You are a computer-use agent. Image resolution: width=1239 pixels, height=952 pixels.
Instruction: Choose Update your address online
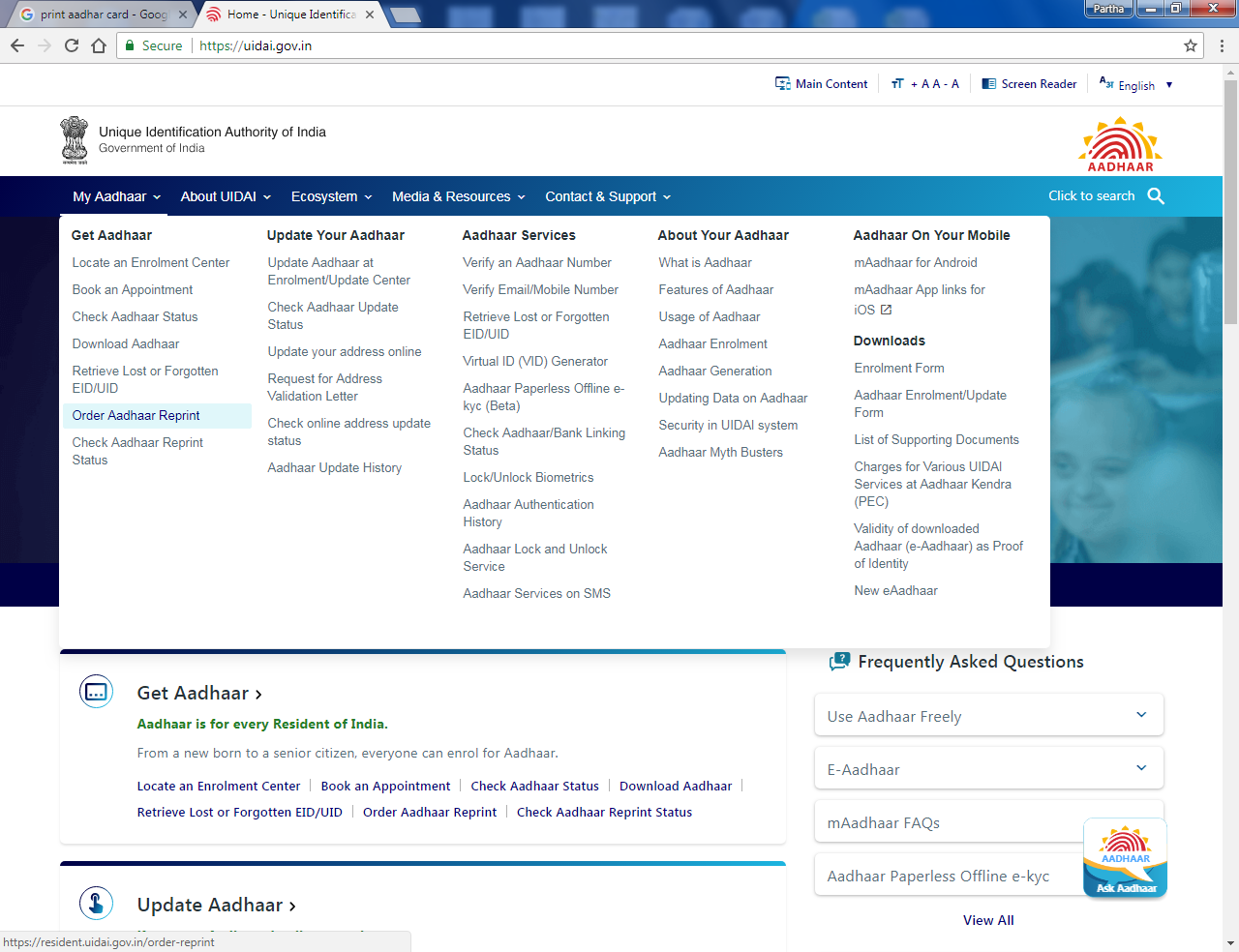pyautogui.click(x=345, y=351)
